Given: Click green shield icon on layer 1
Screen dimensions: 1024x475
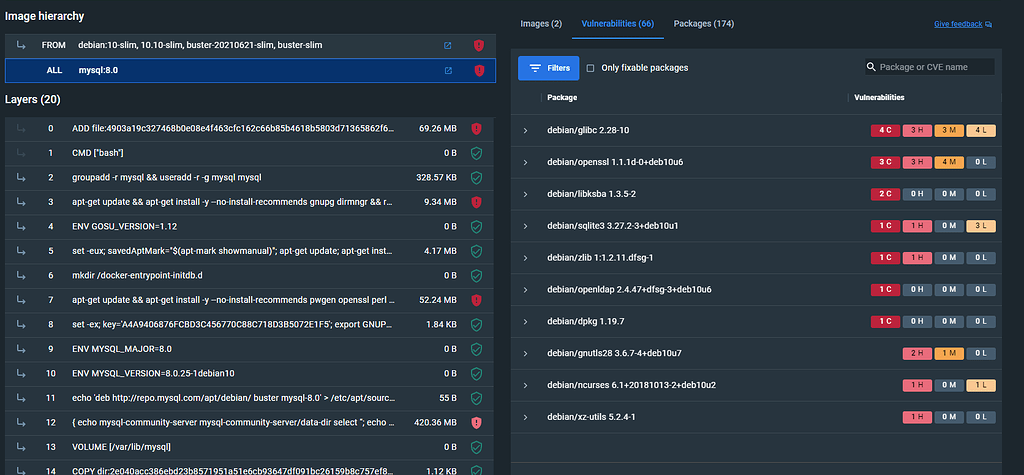Looking at the screenshot, I should (x=477, y=153).
